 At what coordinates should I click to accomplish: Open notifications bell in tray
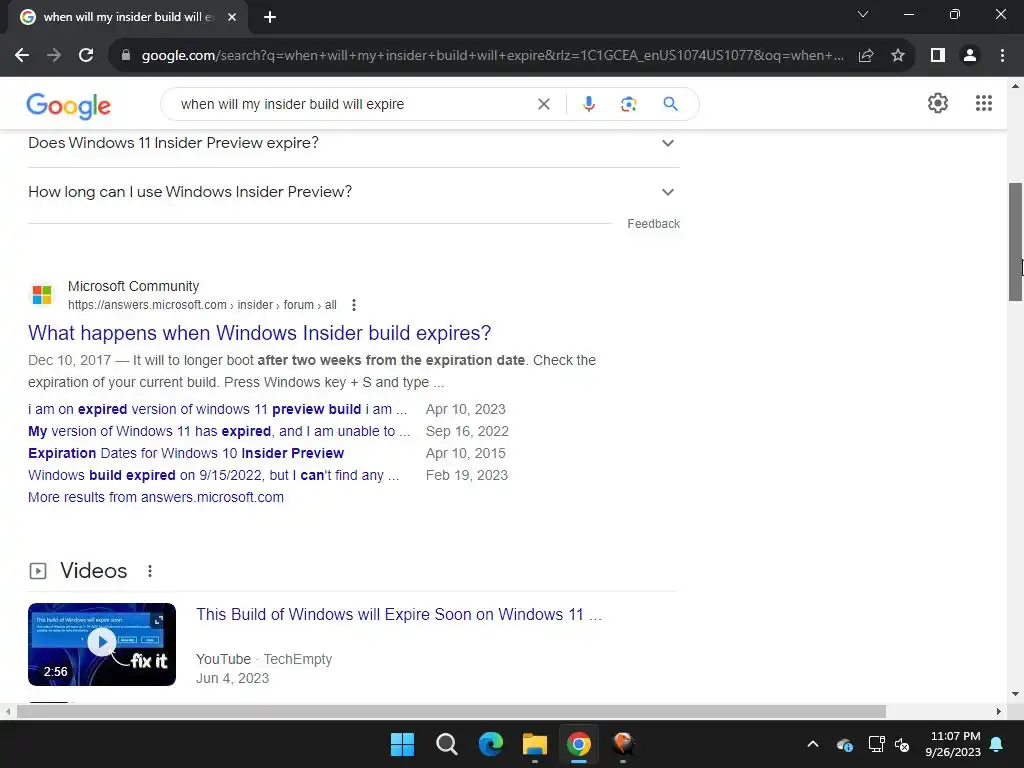(x=997, y=744)
